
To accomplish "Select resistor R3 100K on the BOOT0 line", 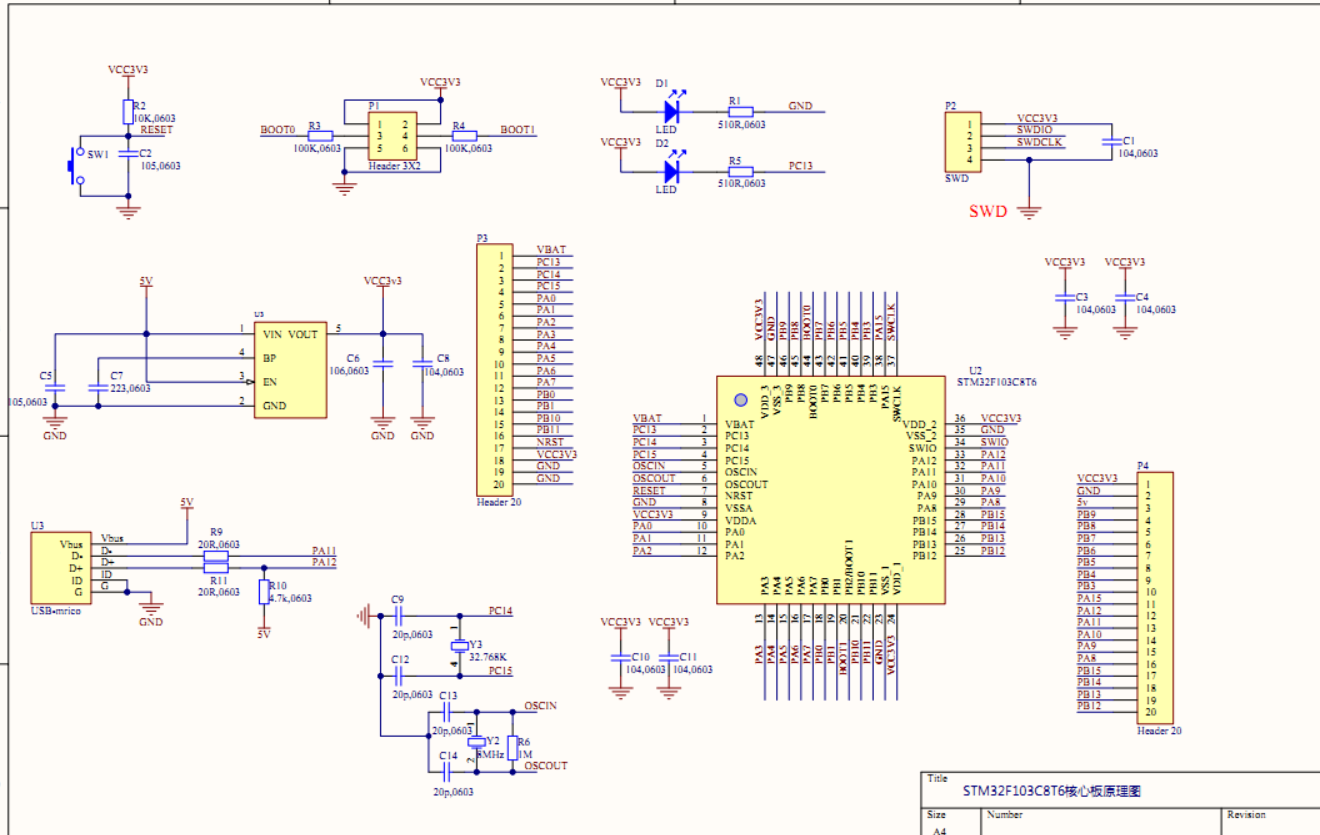I will pyautogui.click(x=320, y=135).
